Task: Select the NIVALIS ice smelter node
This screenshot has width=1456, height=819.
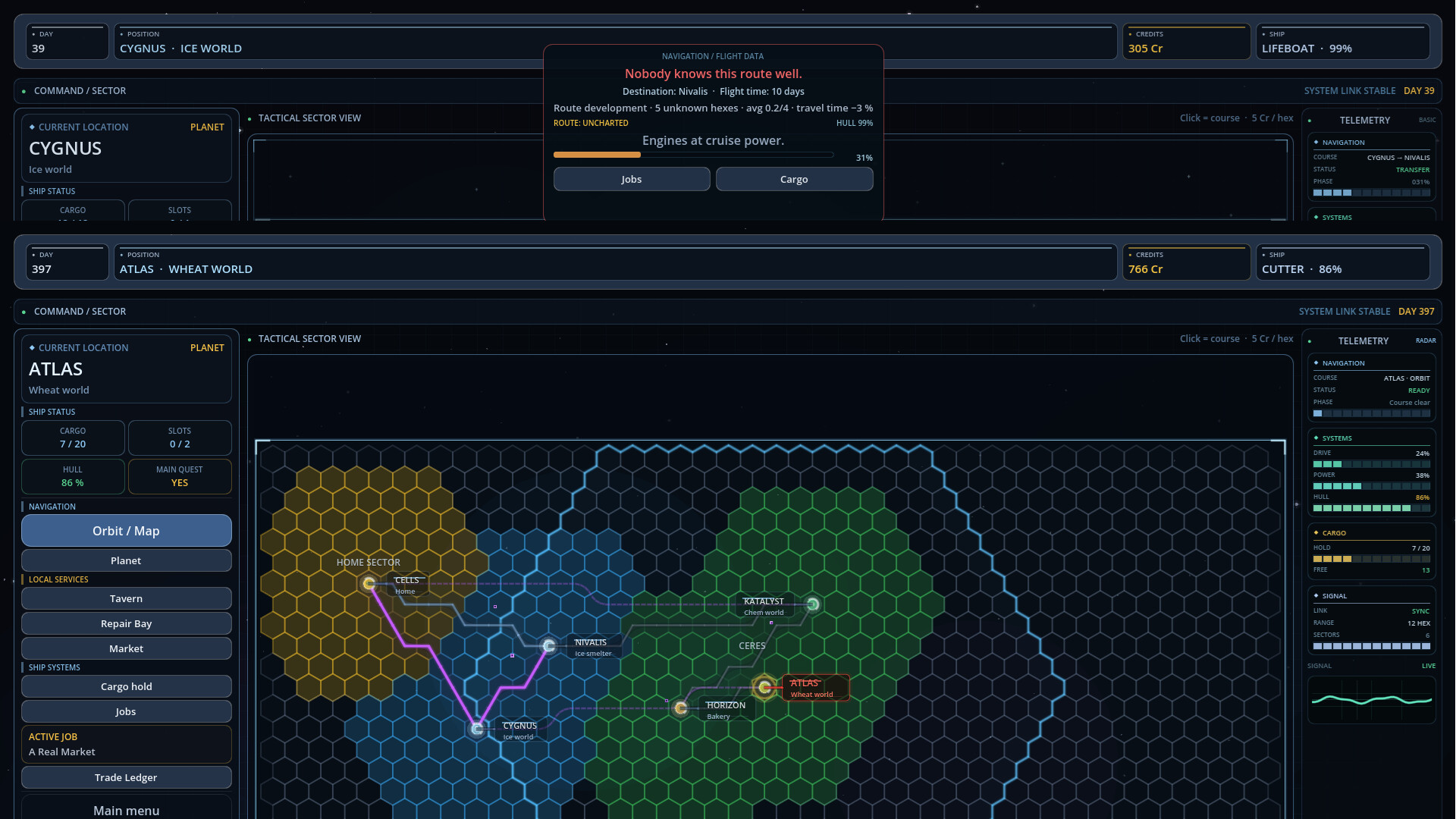Action: coord(549,646)
